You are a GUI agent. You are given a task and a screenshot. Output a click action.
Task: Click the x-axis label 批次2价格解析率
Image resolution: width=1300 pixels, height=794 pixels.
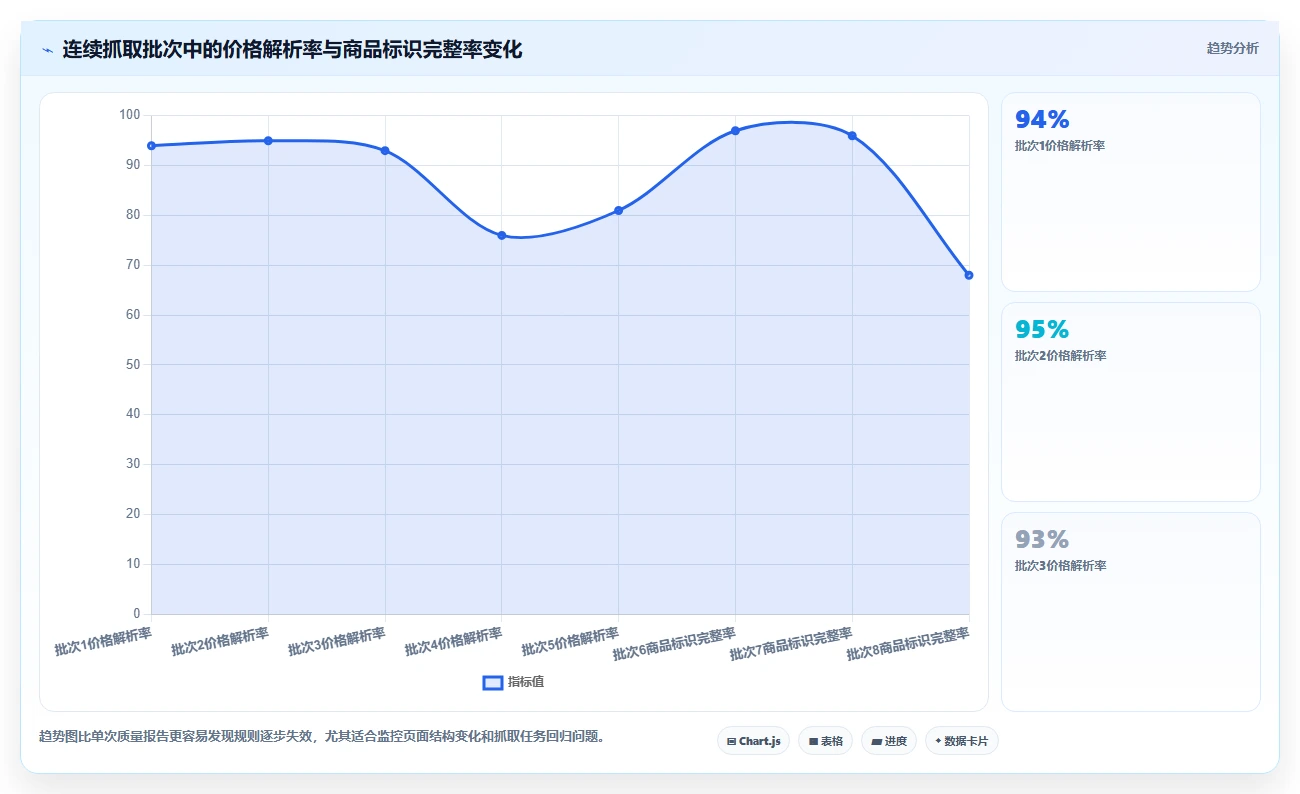tap(220, 642)
